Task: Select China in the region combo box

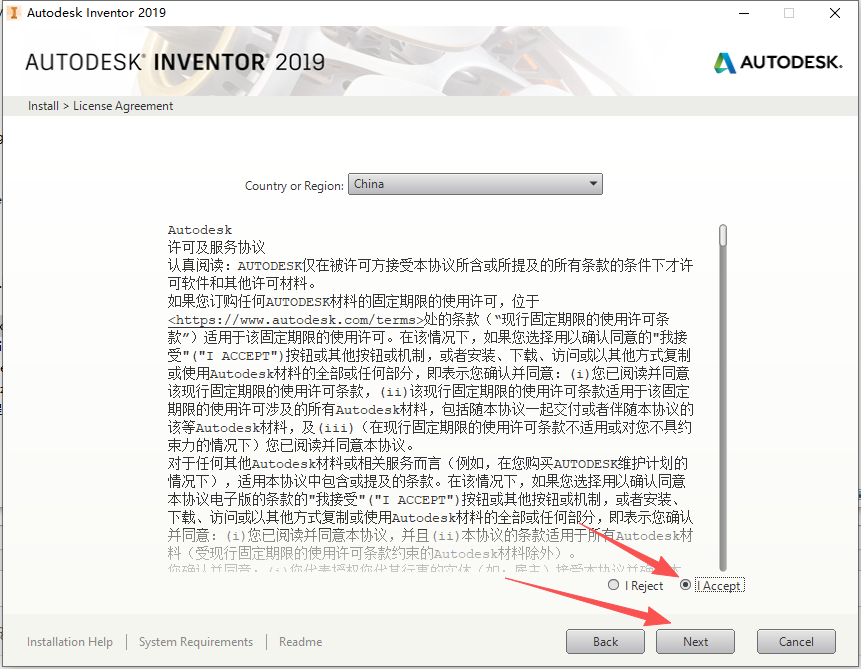Action: 470,184
